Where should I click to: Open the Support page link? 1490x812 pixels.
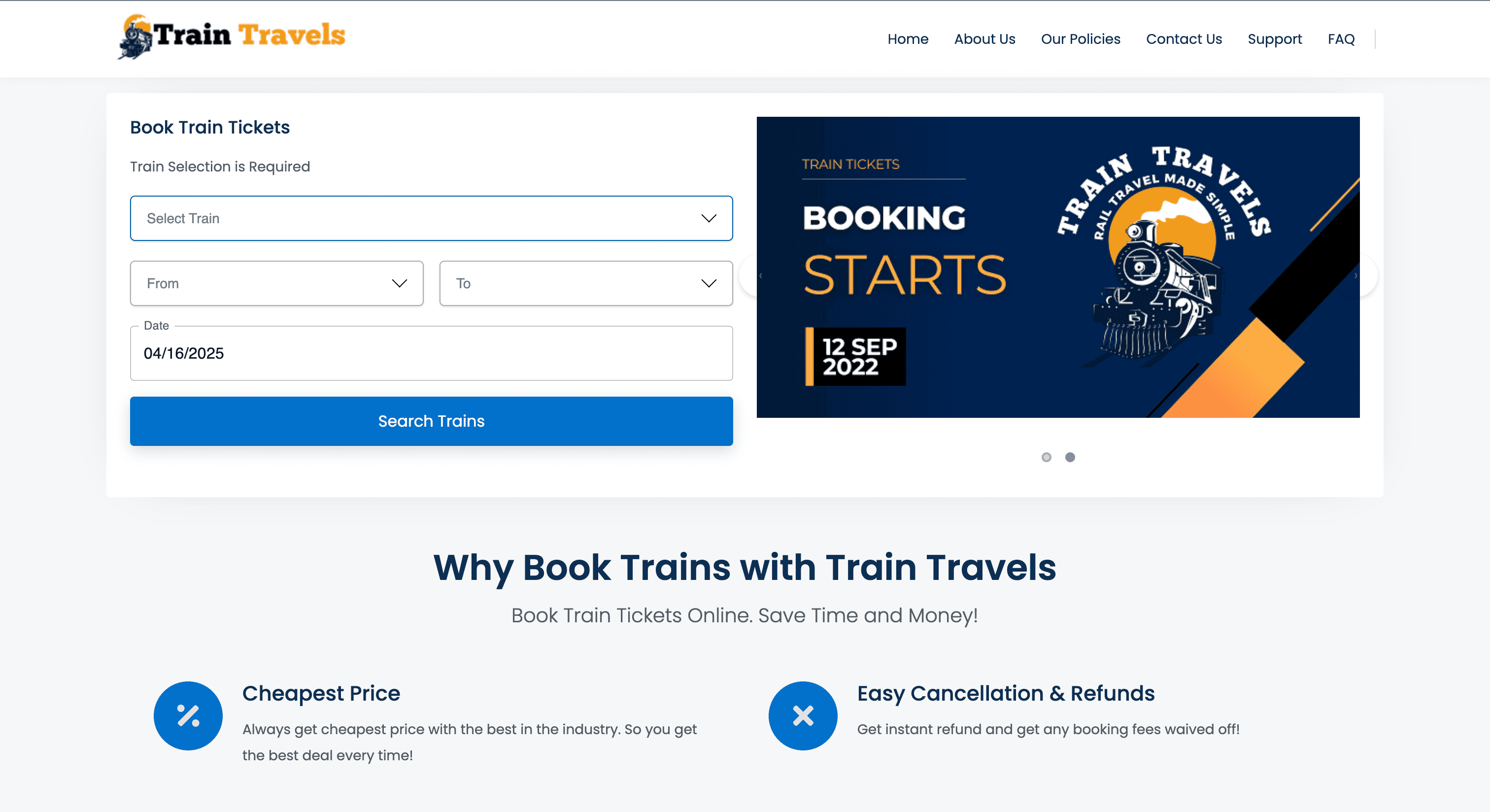(x=1274, y=39)
